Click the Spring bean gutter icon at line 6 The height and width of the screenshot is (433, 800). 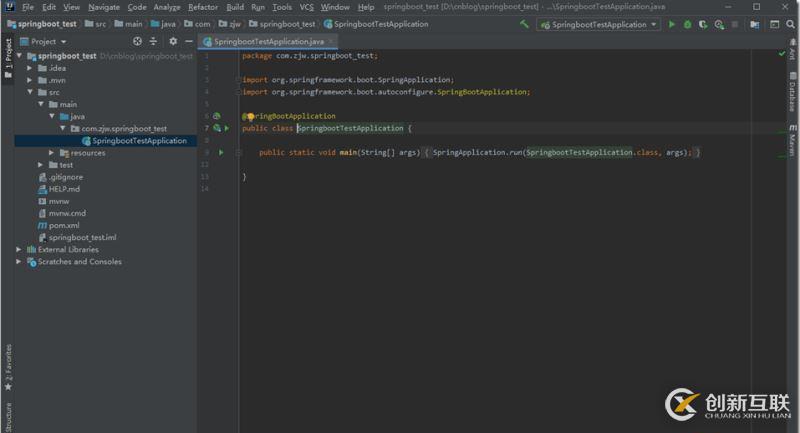tap(216, 116)
